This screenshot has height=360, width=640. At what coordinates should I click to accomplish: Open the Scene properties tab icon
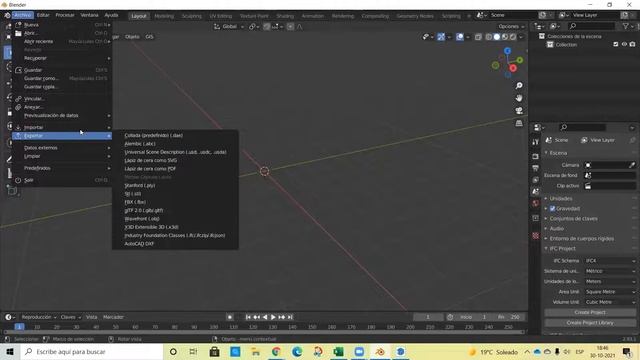(536, 191)
